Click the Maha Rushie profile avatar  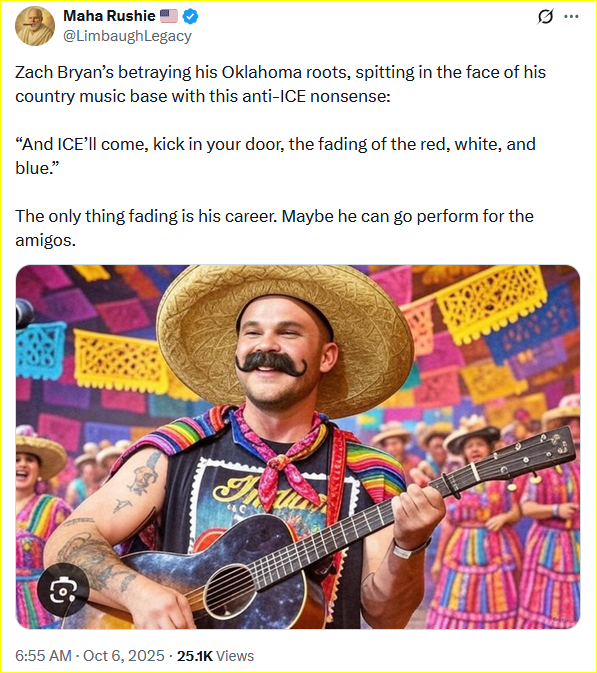pyautogui.click(x=35, y=26)
